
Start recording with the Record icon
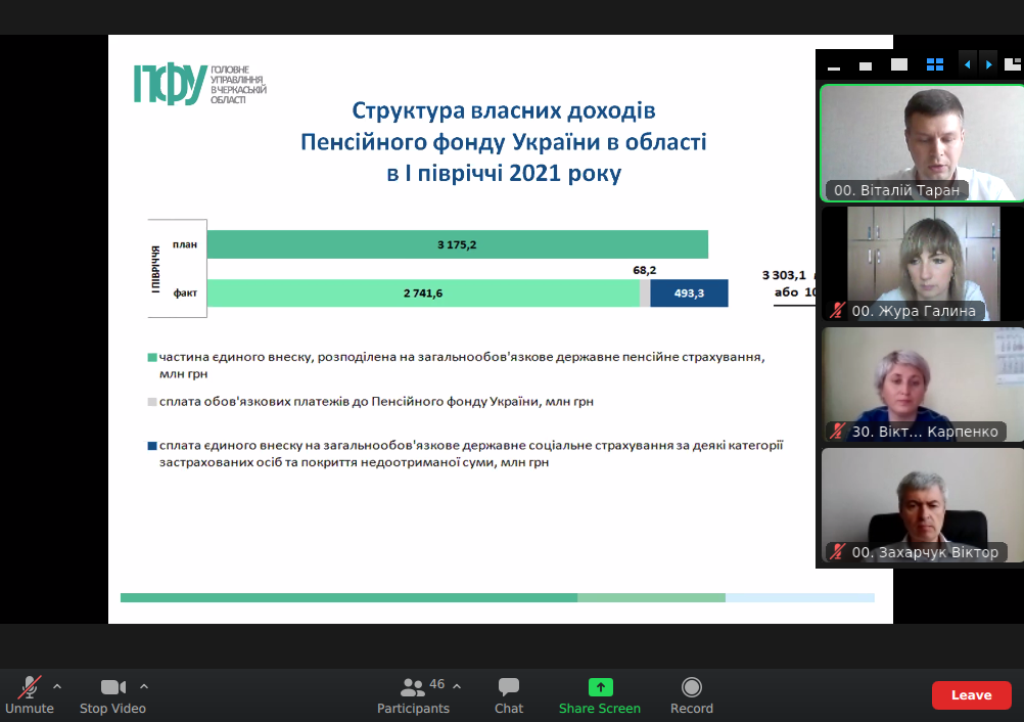[x=692, y=687]
